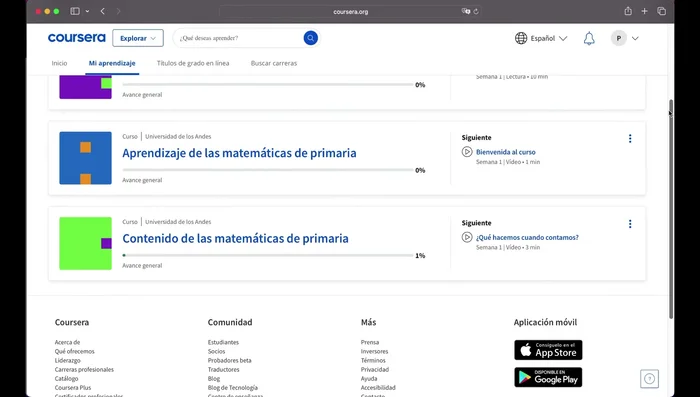This screenshot has width=700, height=397.
Task: Click play icon beside Bienvenida al curso
Action: click(467, 152)
